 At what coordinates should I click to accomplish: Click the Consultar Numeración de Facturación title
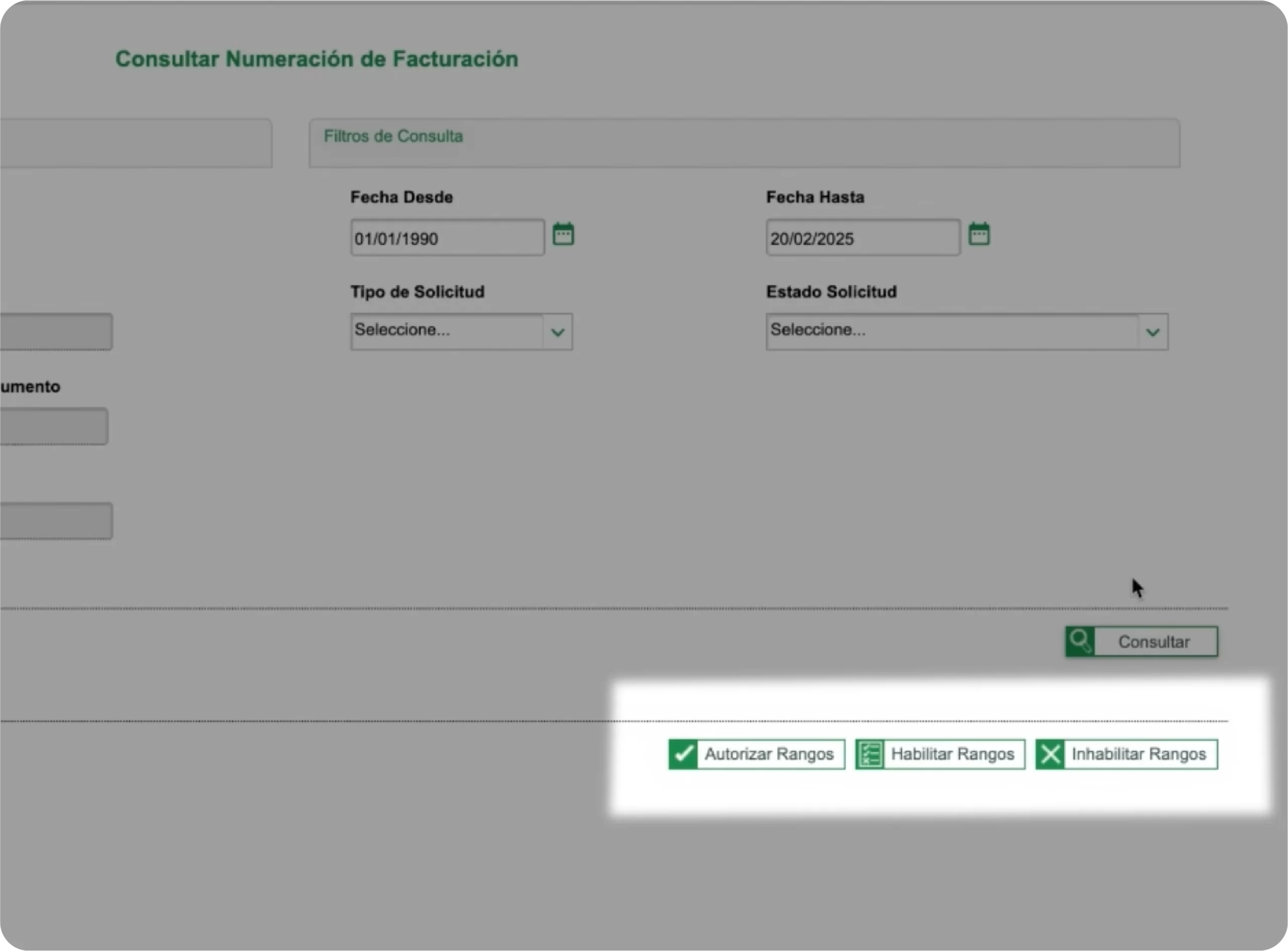click(316, 59)
